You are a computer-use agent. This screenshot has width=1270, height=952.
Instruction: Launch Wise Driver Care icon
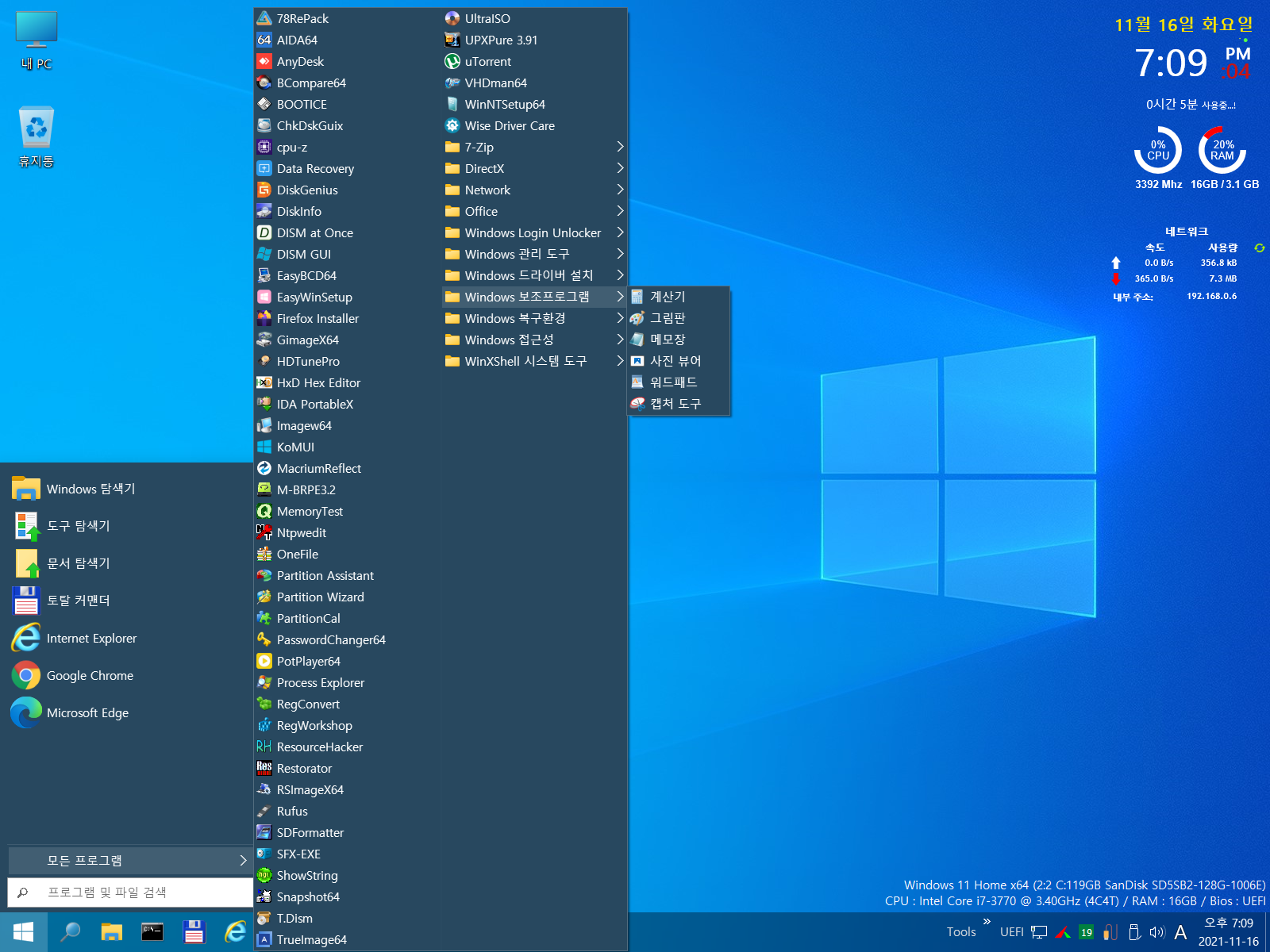[x=452, y=125]
